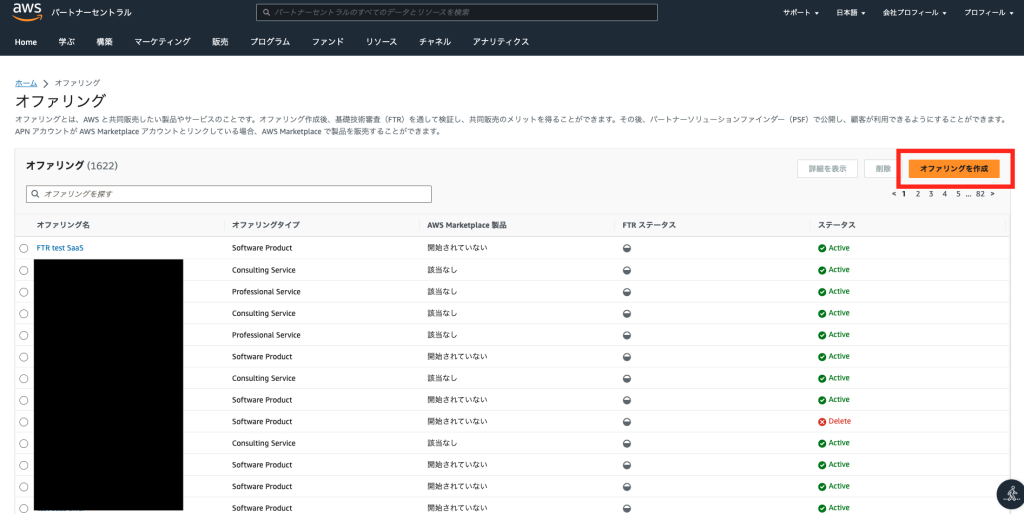Viewport: 1024px width, 514px height.
Task: Open the チャネル menu
Action: pyautogui.click(x=435, y=42)
